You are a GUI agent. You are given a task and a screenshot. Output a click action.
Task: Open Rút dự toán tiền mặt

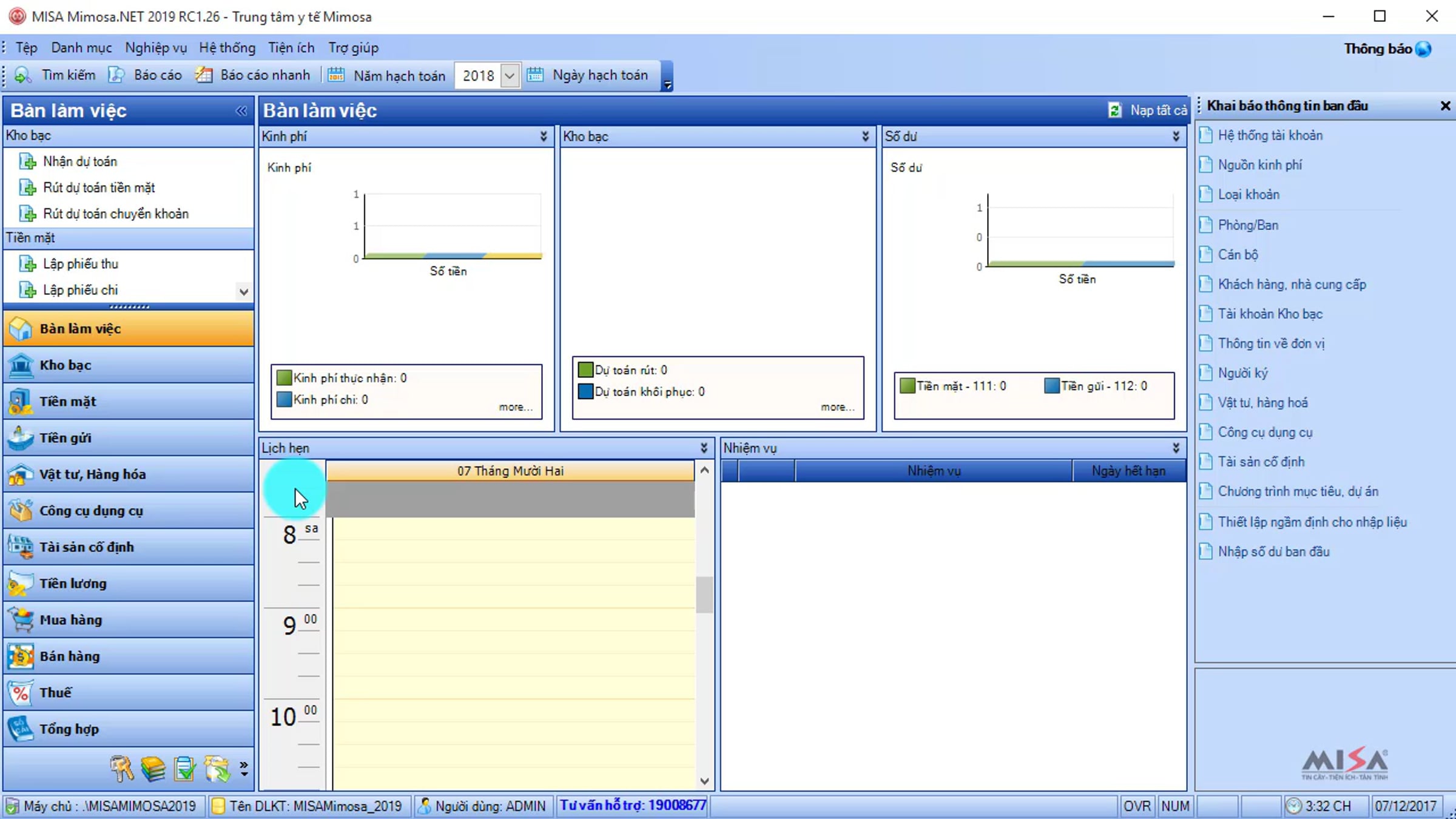(x=99, y=187)
